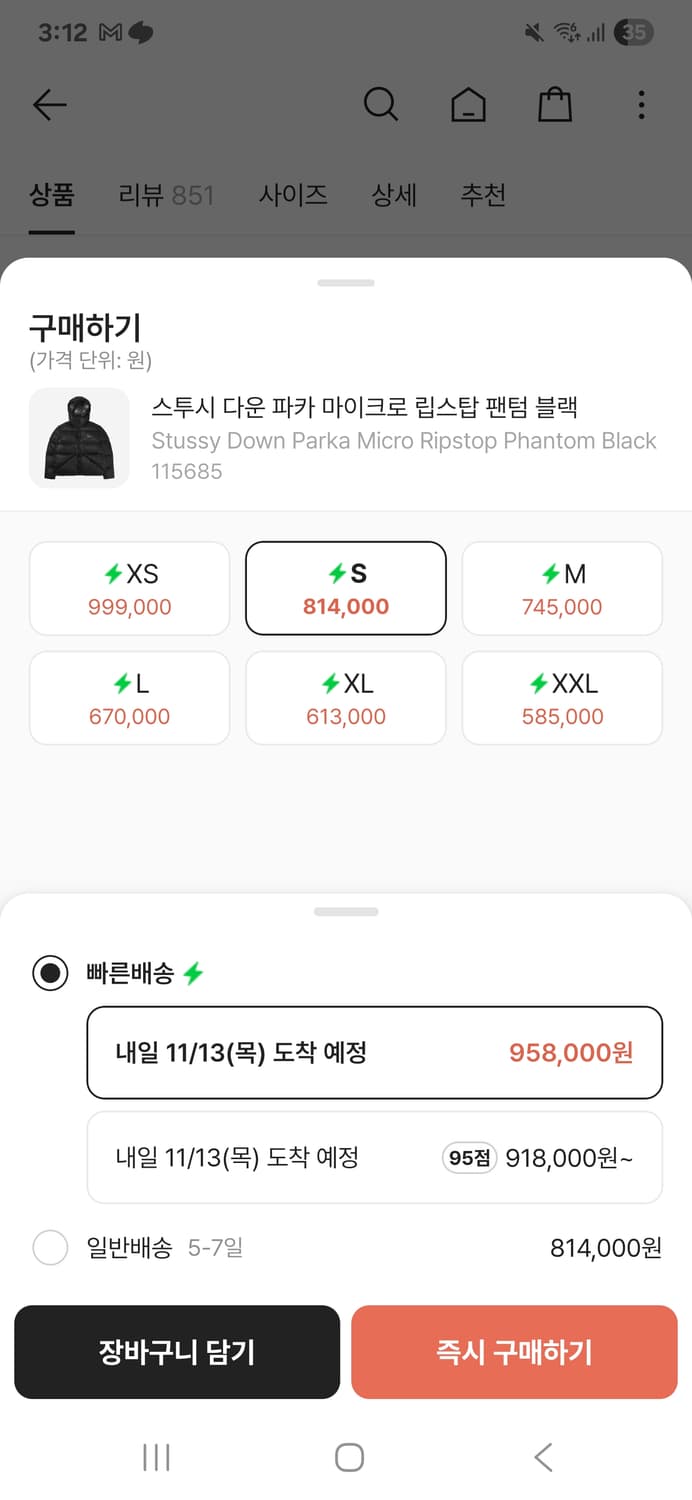Tap the back arrow to return
The width and height of the screenshot is (692, 1500).
[x=50, y=104]
